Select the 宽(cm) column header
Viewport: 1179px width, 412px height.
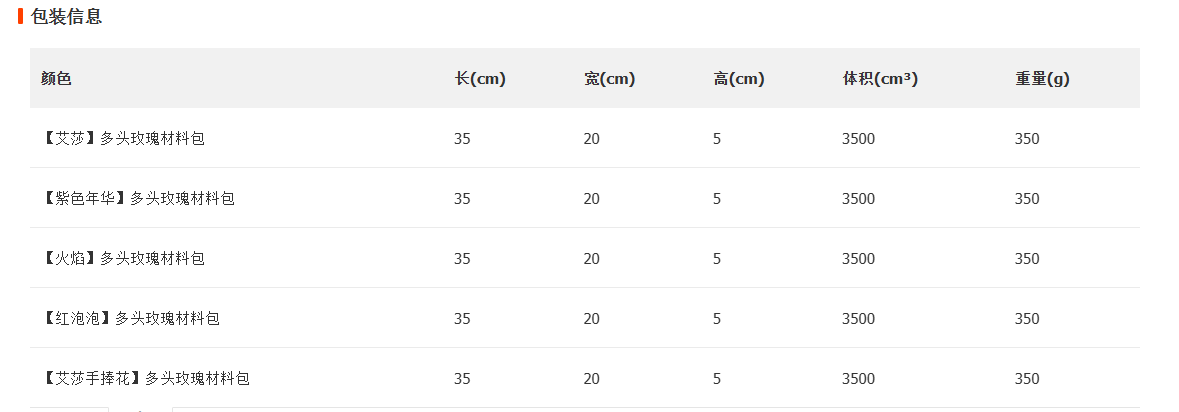coord(609,79)
